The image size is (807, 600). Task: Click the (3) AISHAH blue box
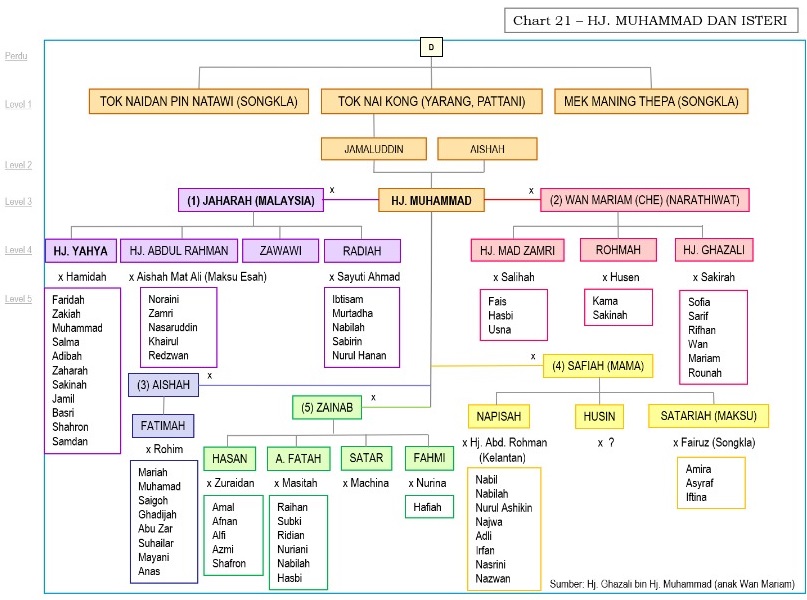163,385
